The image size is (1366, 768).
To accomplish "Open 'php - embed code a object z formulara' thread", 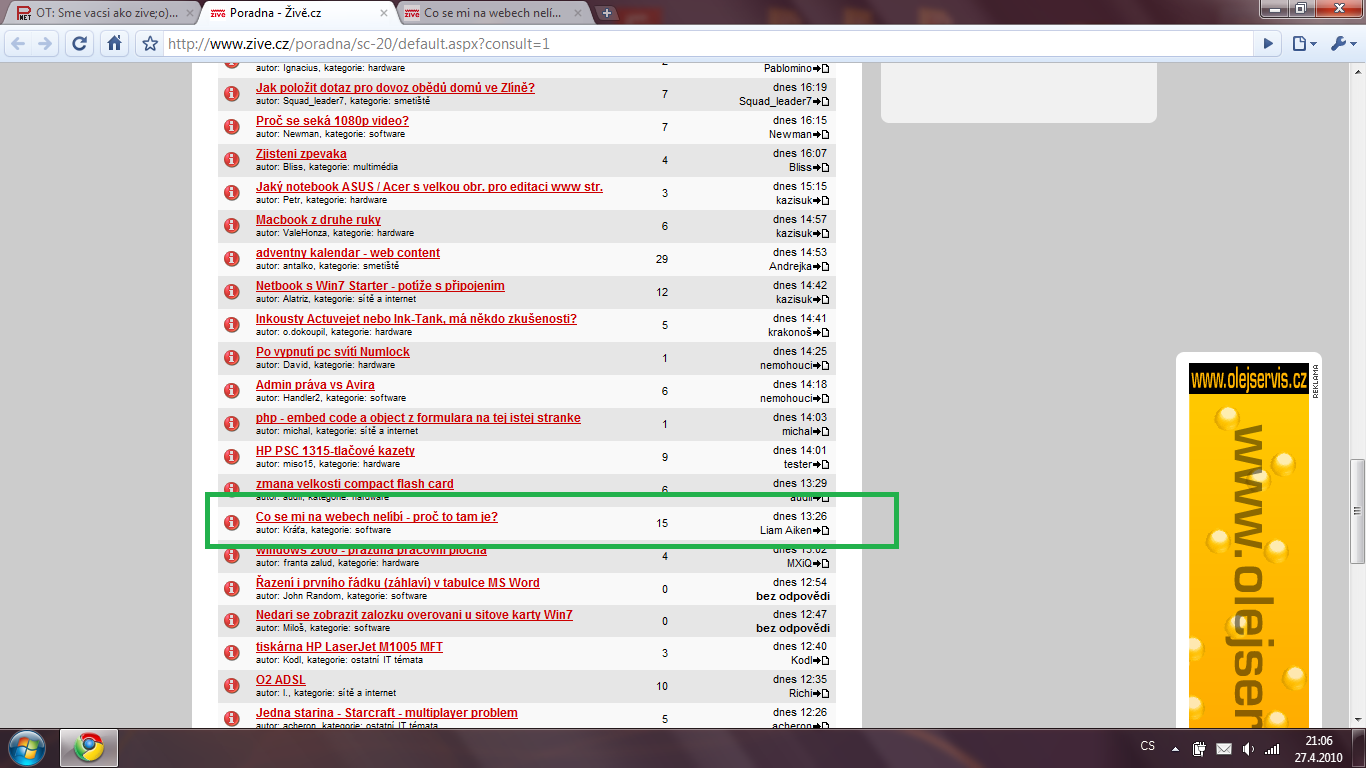I will click(x=418, y=418).
